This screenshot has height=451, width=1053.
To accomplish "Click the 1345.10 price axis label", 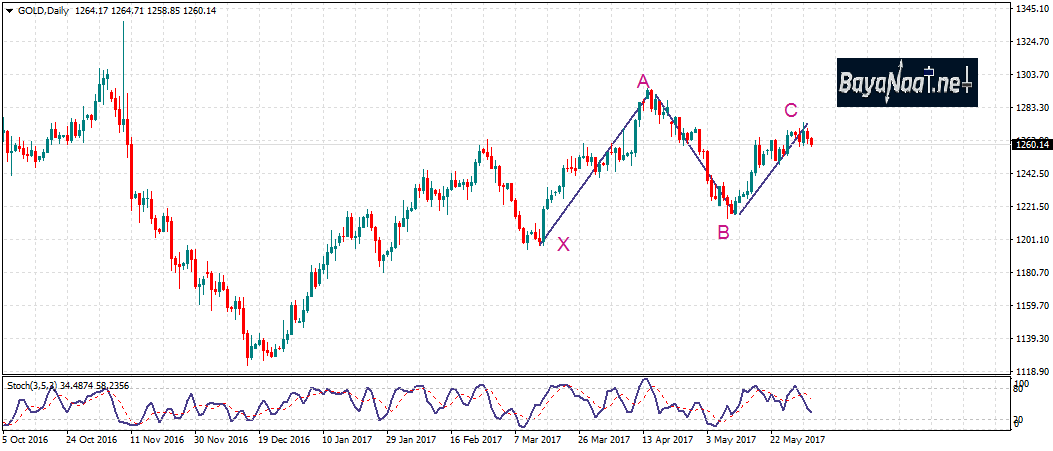I will [x=1031, y=10].
